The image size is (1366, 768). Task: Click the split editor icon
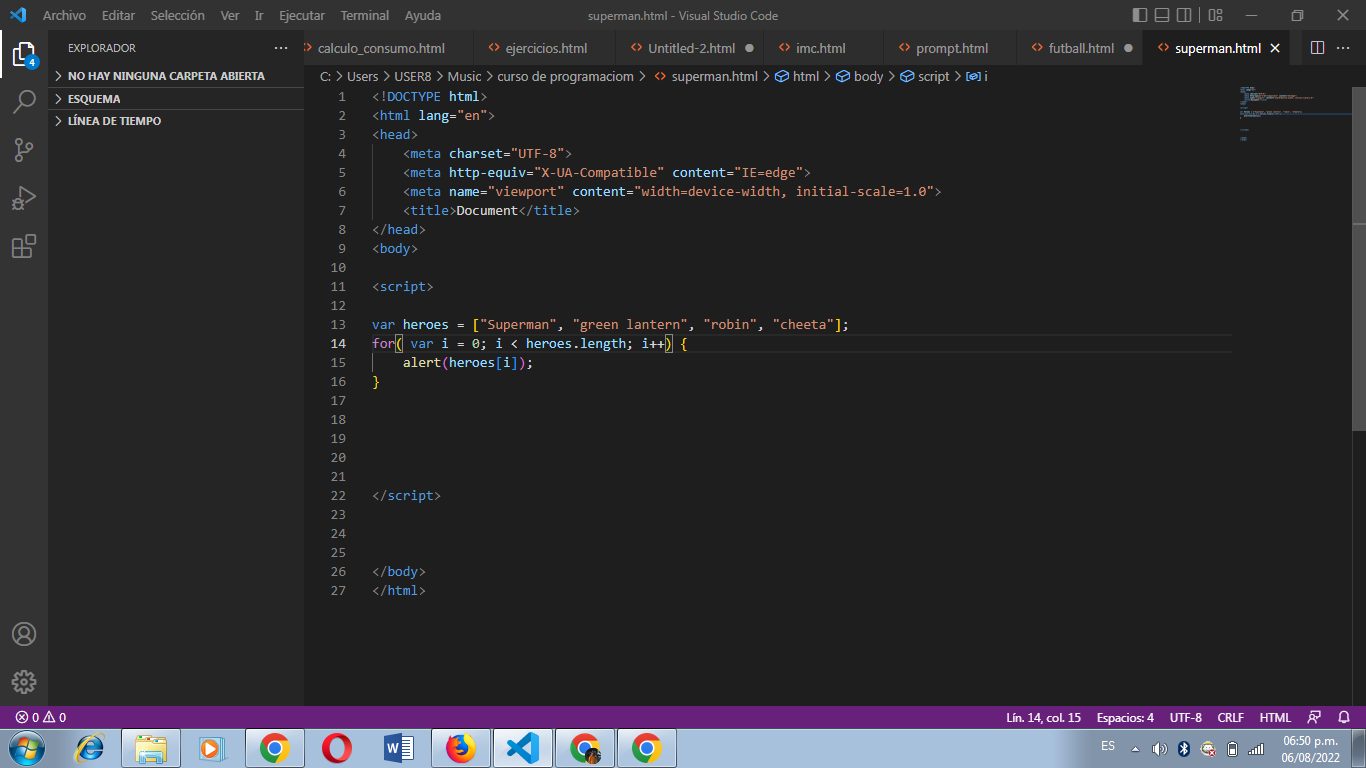tap(1317, 48)
